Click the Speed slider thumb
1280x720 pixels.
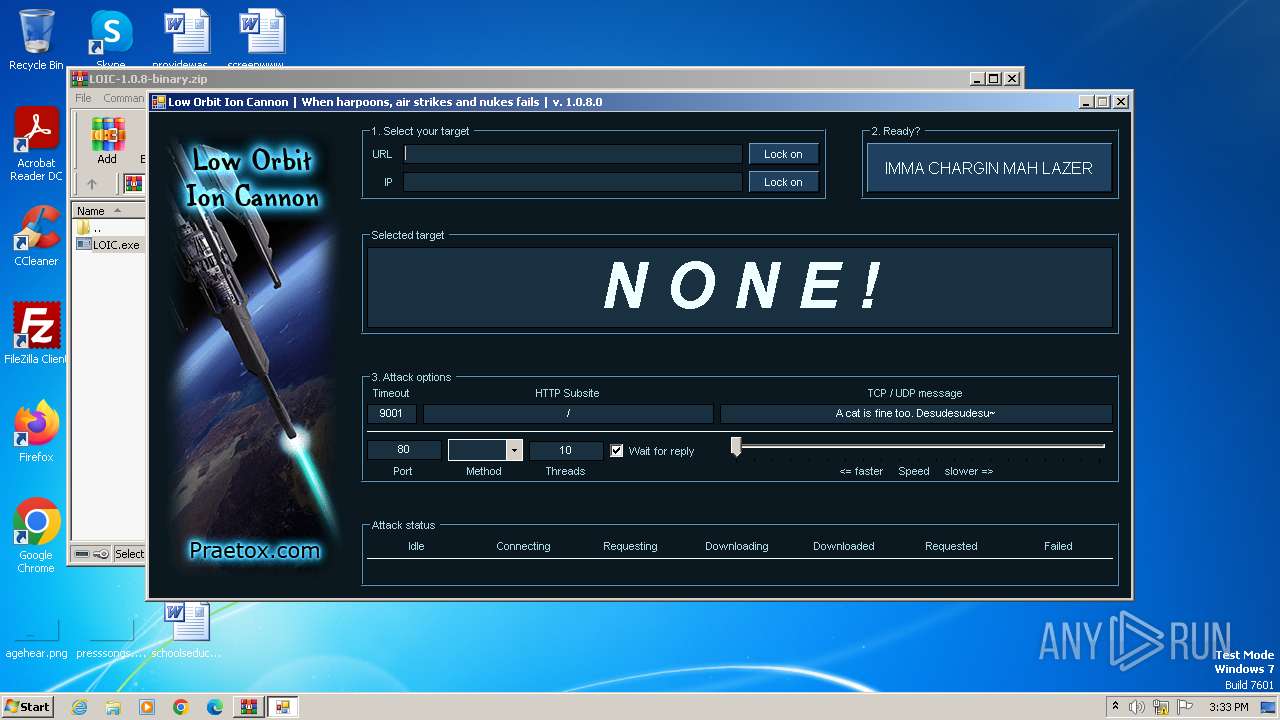(736, 447)
